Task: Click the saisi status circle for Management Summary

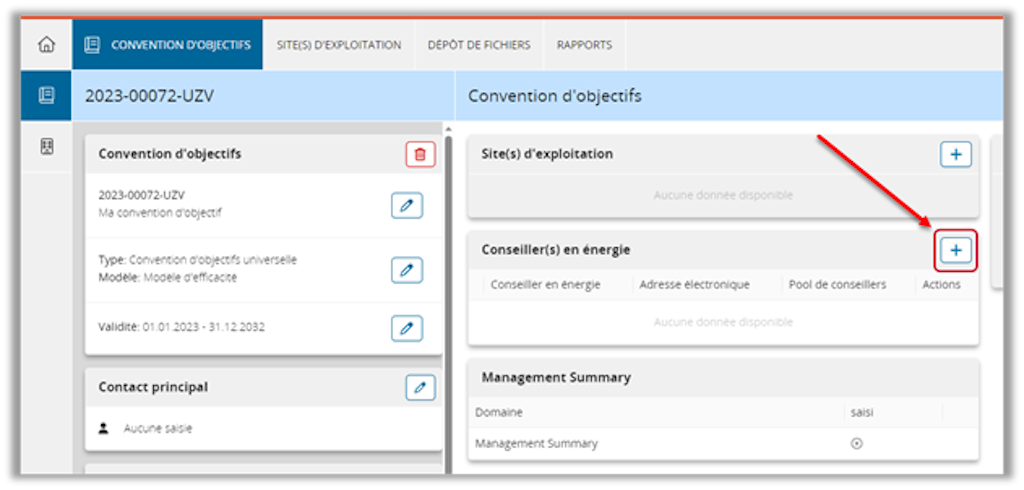Action: pos(856,444)
